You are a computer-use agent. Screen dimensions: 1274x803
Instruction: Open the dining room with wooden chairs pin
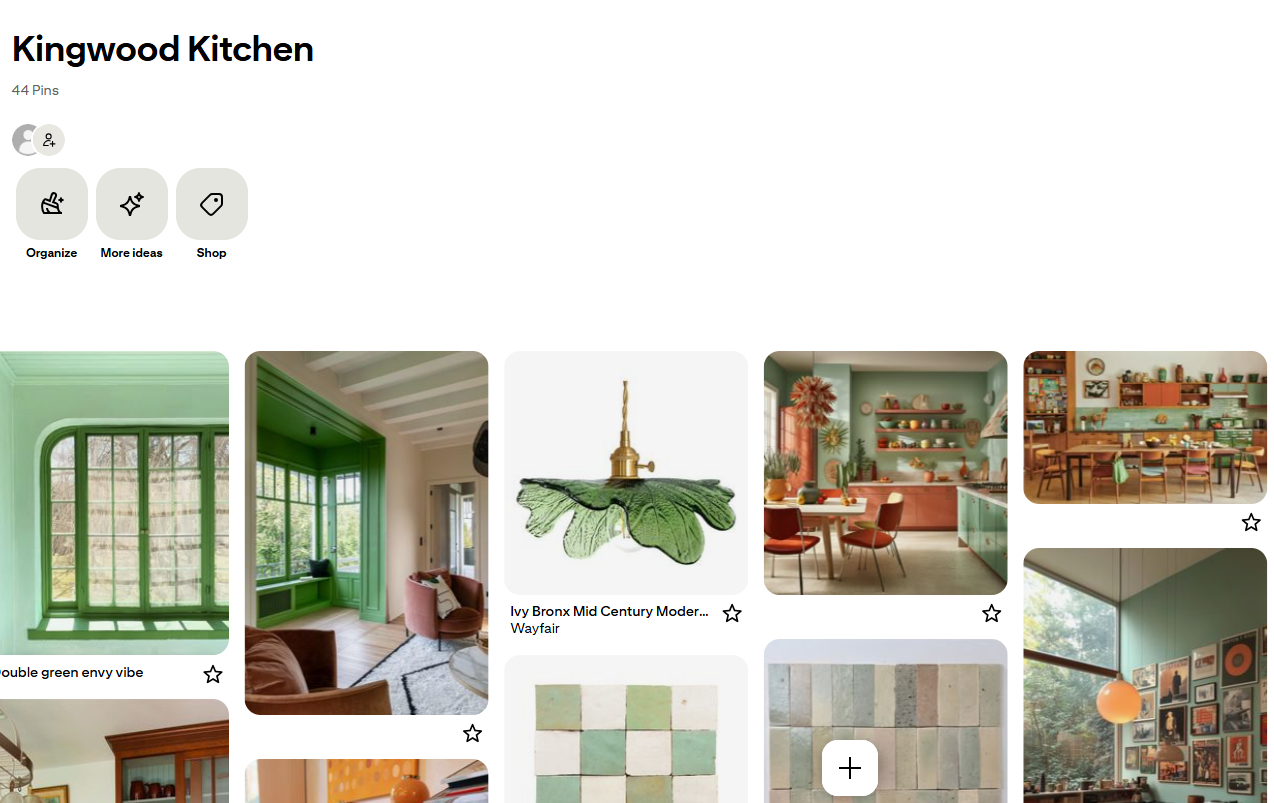[x=1145, y=427]
